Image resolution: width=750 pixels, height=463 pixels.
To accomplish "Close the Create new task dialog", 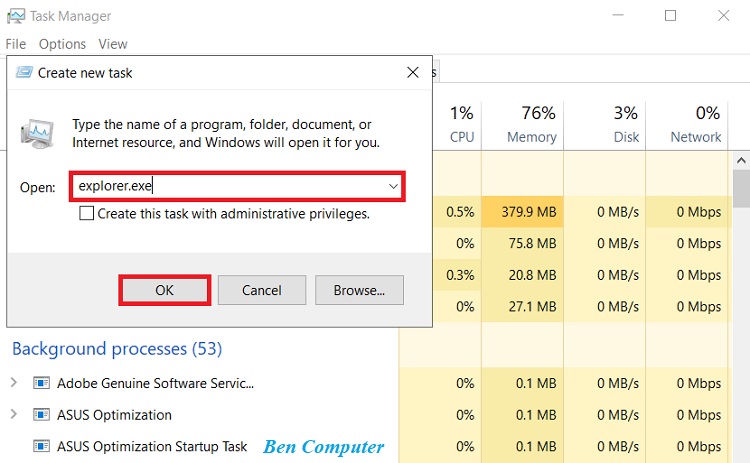I will [x=412, y=72].
